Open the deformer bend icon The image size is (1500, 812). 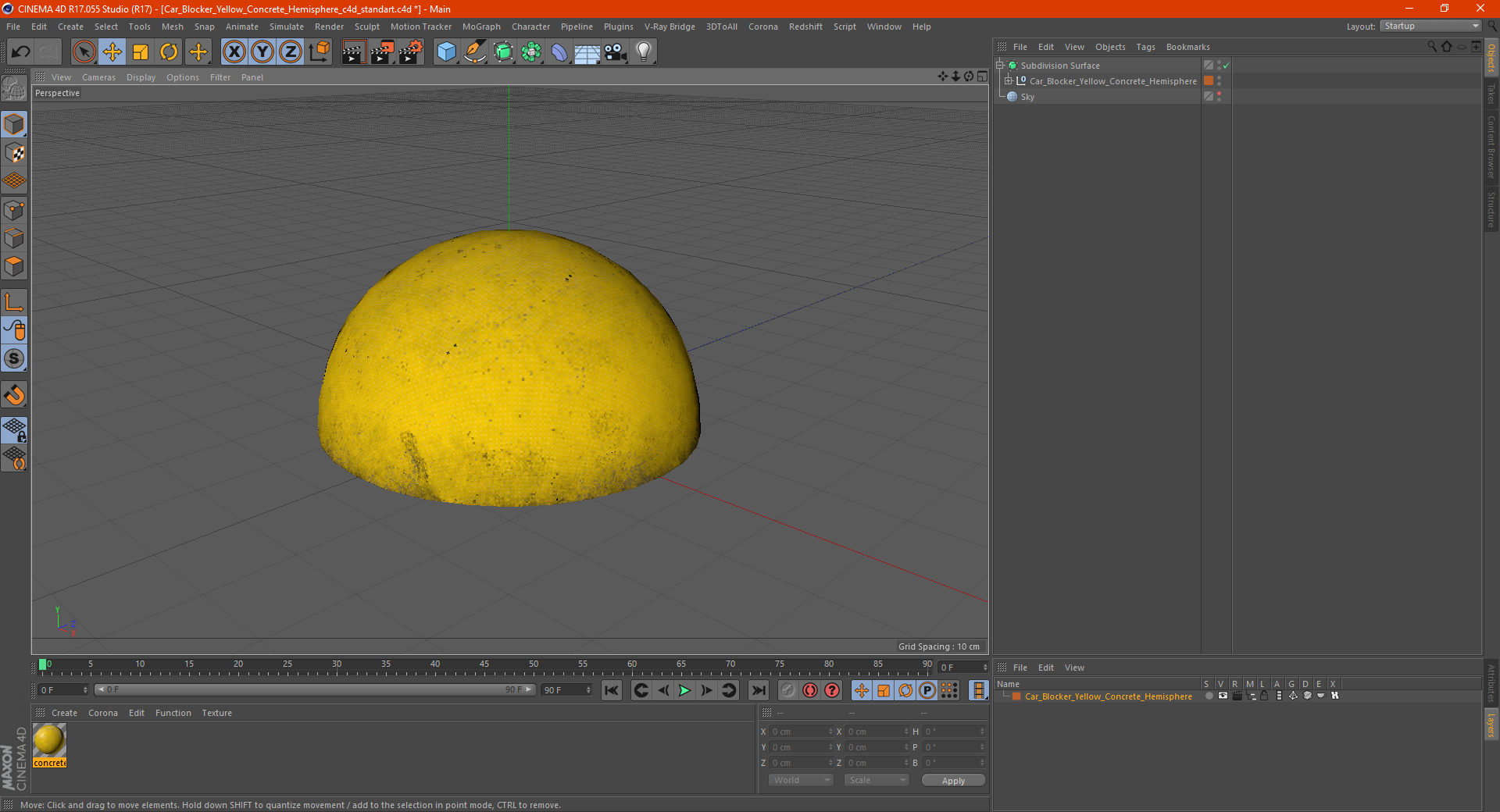click(x=559, y=52)
